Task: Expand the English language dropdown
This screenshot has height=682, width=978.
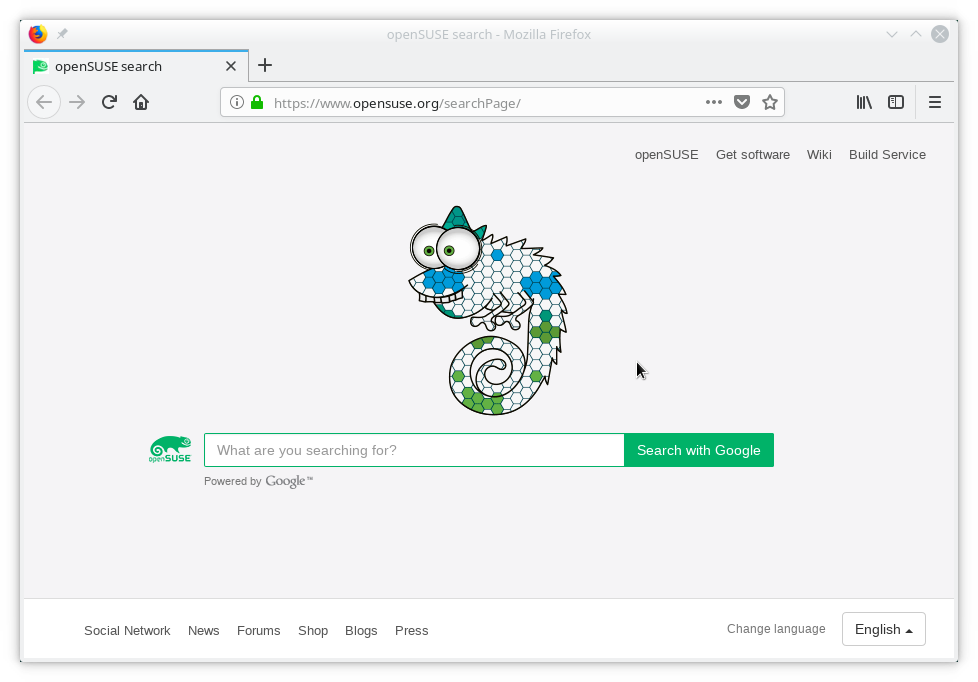Action: [x=883, y=629]
